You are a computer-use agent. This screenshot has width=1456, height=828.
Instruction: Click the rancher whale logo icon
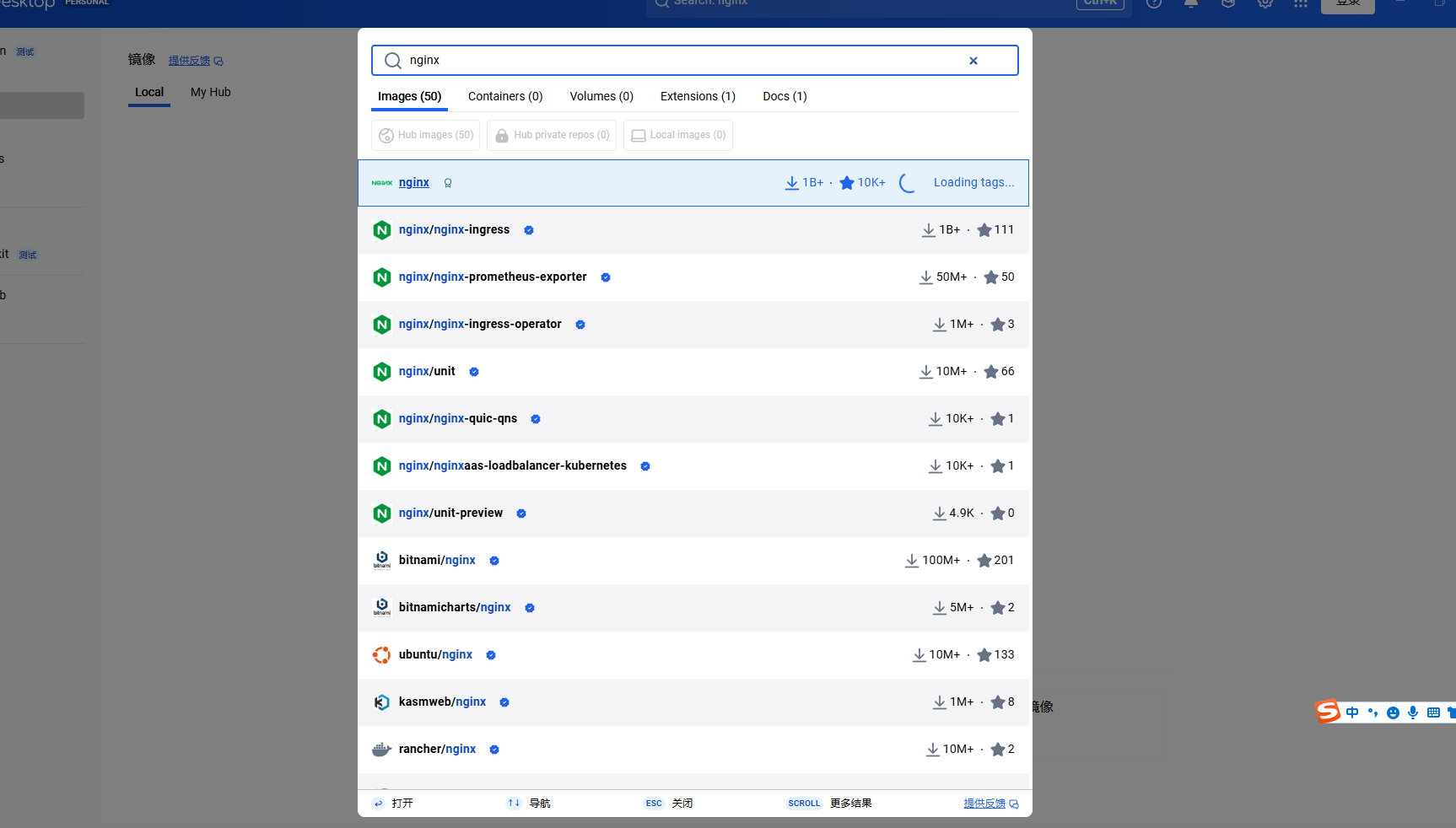(382, 750)
